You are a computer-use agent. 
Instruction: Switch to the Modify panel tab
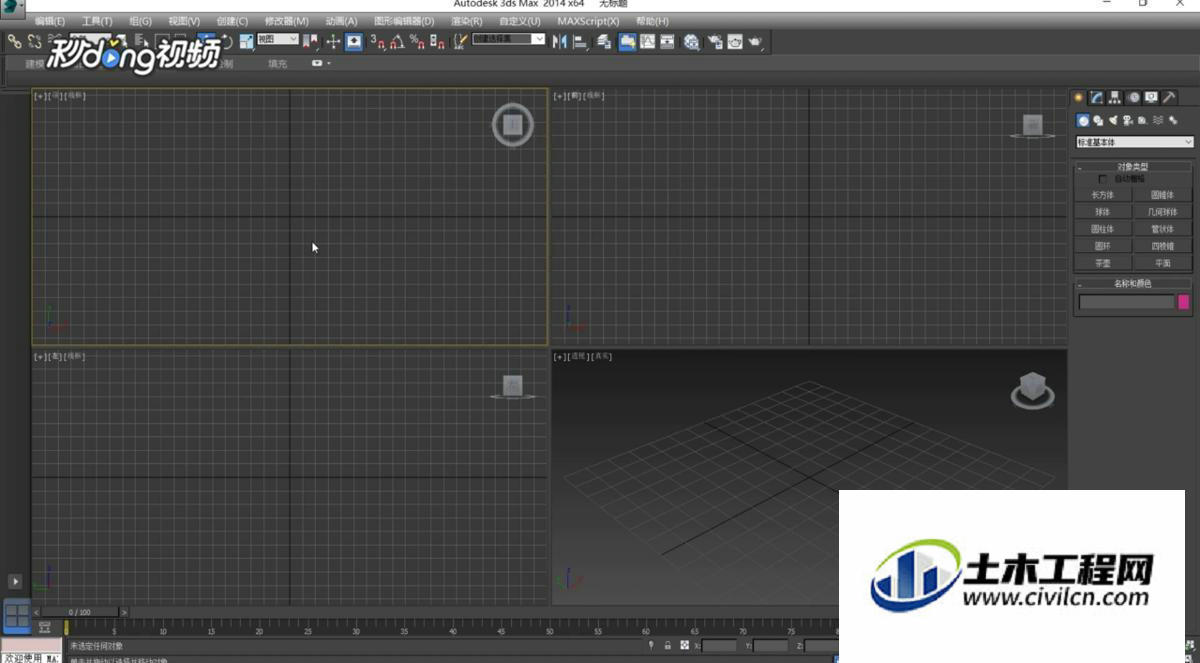pos(1097,97)
